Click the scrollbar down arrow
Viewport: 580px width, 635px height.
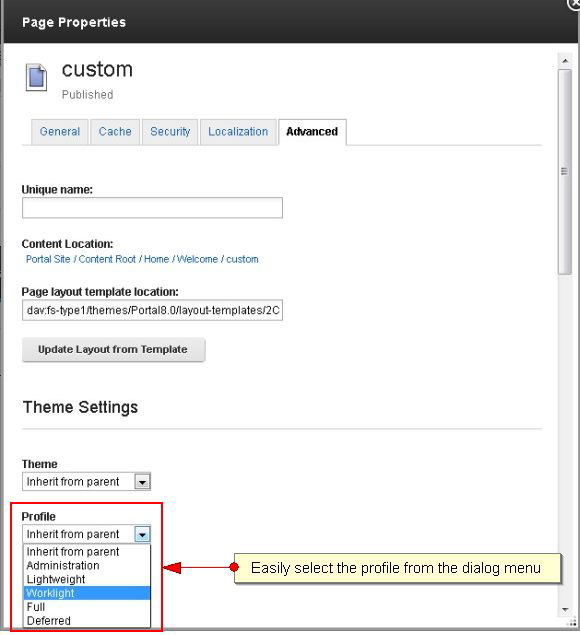tap(565, 609)
